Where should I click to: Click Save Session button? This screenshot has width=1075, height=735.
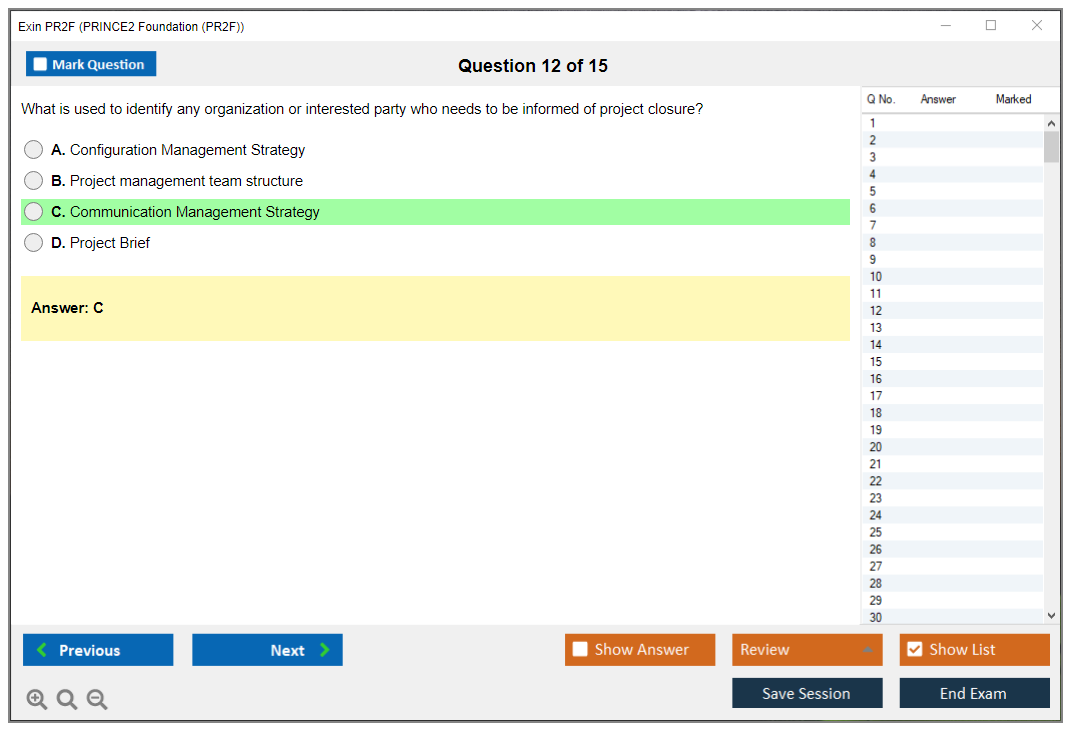807,693
